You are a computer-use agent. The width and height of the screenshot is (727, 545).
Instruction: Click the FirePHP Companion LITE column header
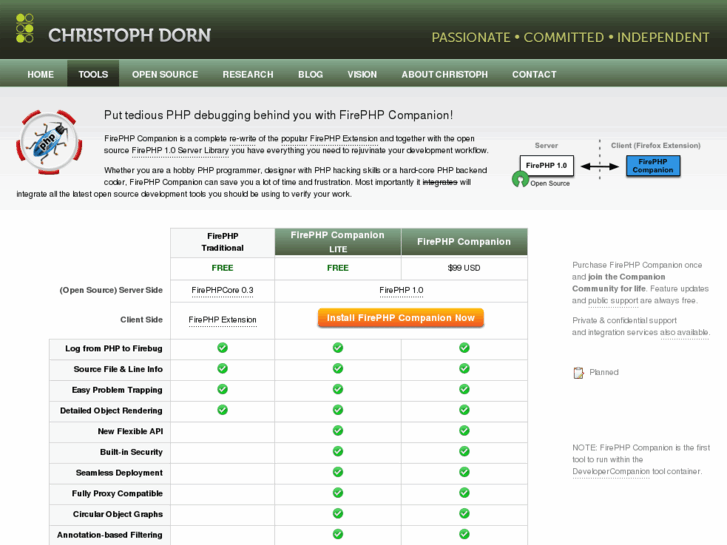click(x=338, y=242)
